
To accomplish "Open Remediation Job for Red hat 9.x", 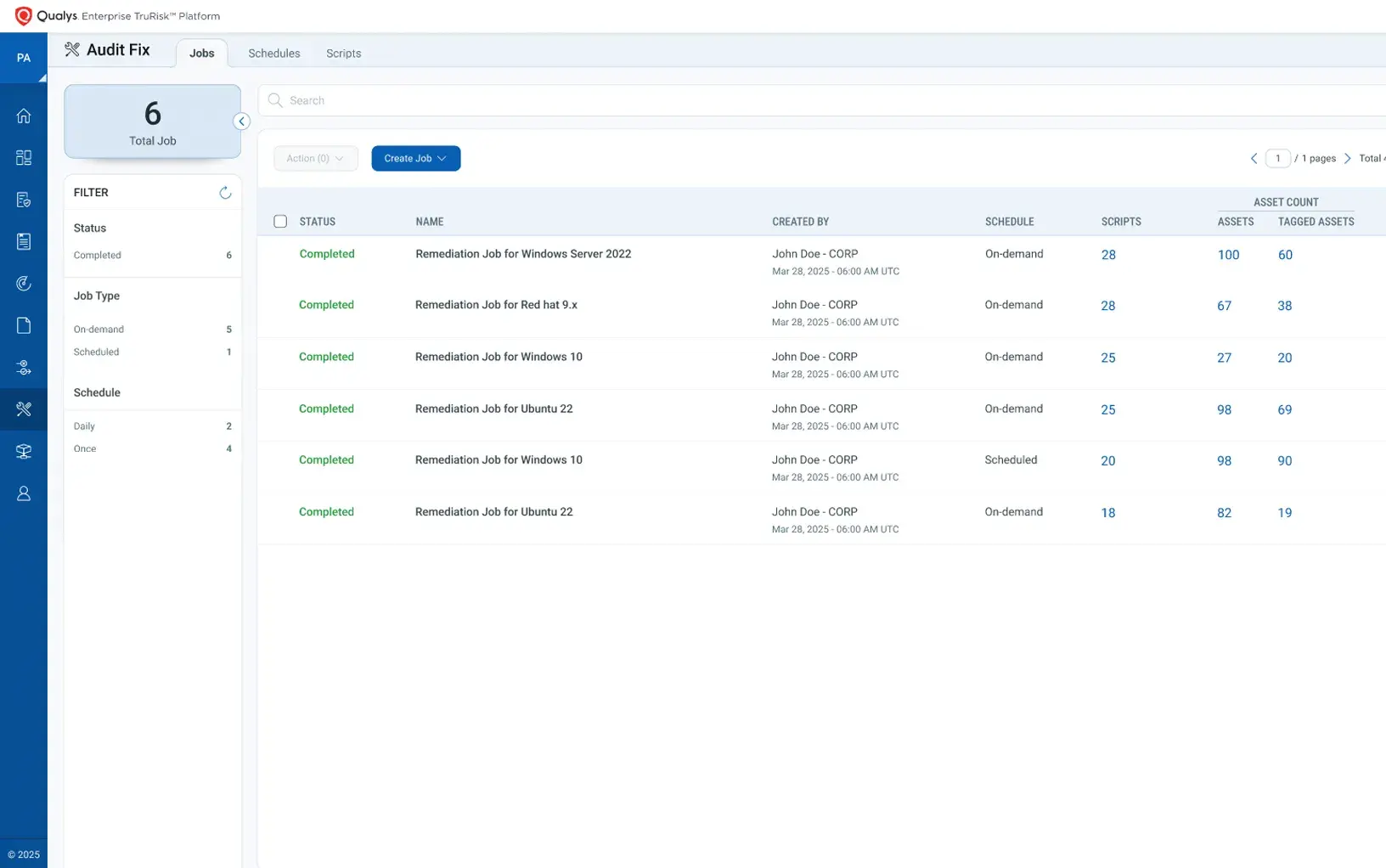I will pos(496,305).
